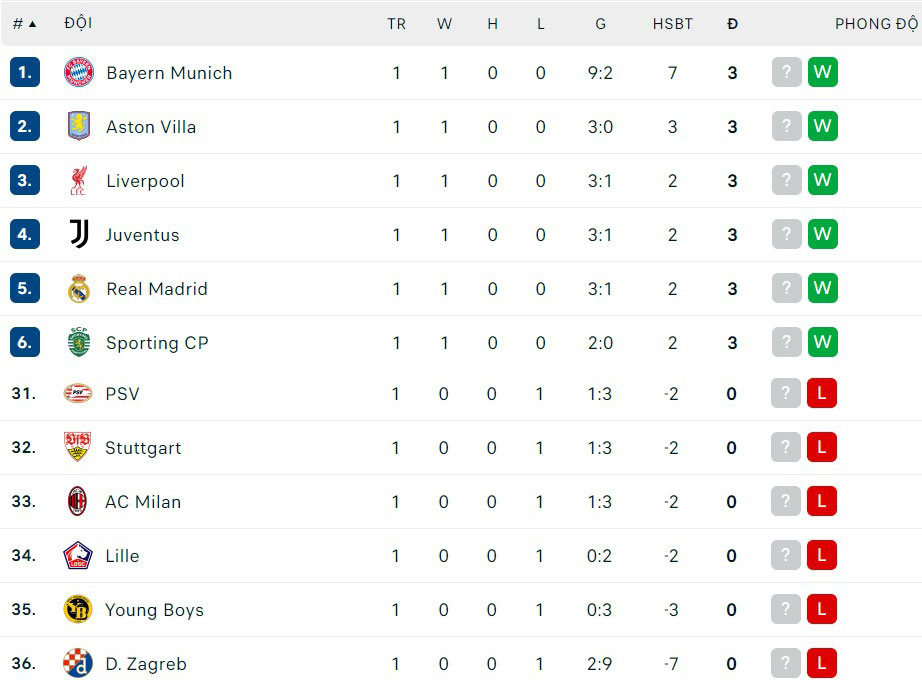Click the Sporting CP club crest

coord(79,342)
